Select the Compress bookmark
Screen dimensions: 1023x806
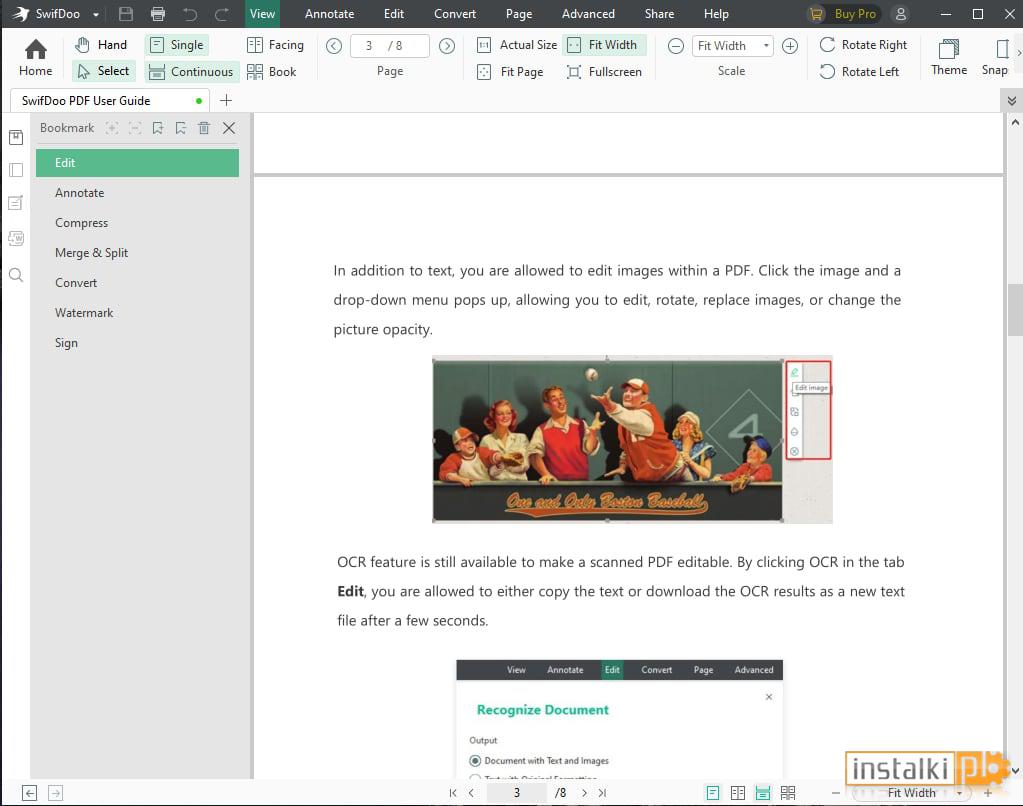pos(137,223)
